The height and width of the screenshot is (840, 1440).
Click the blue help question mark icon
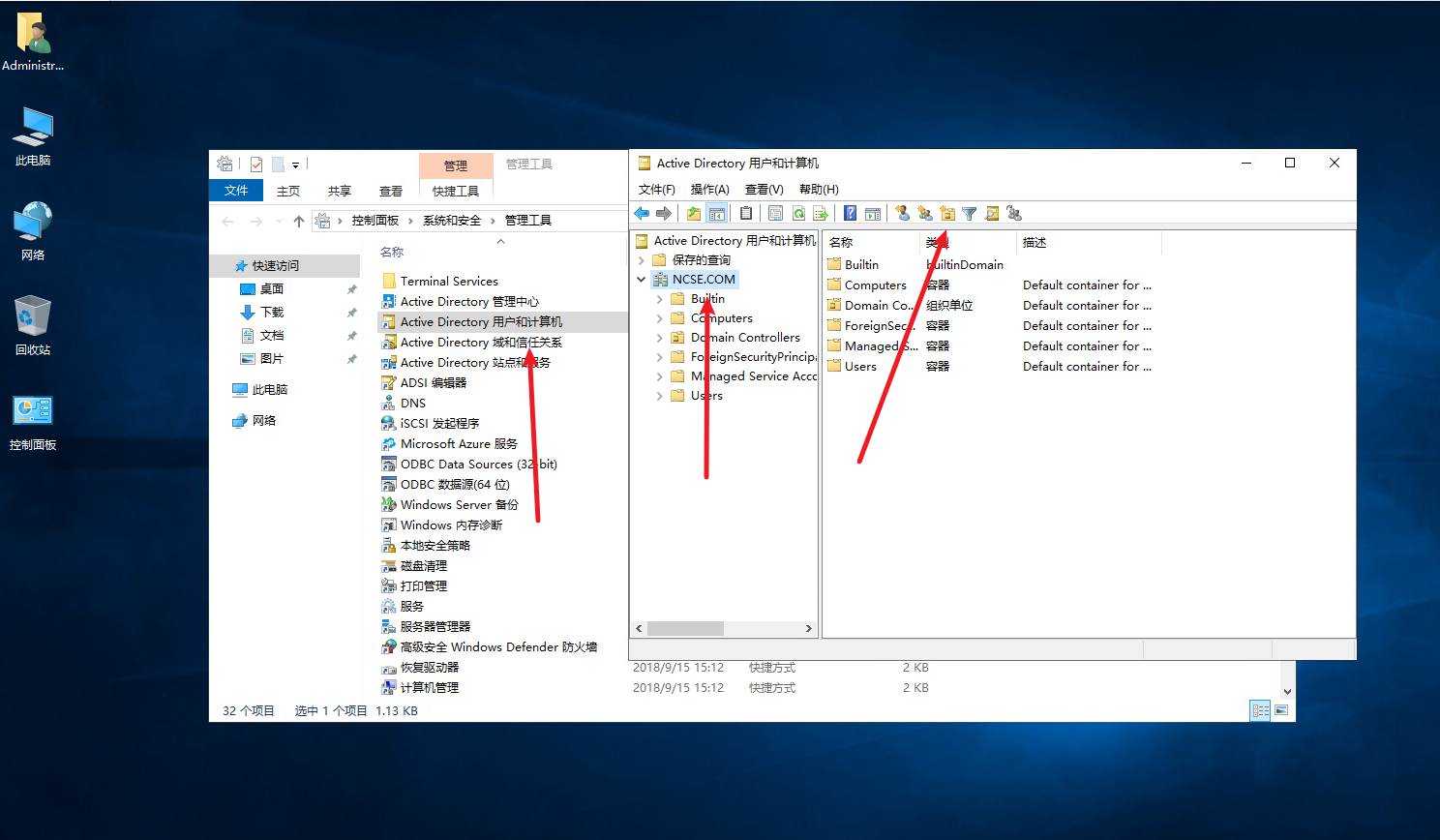point(850,214)
